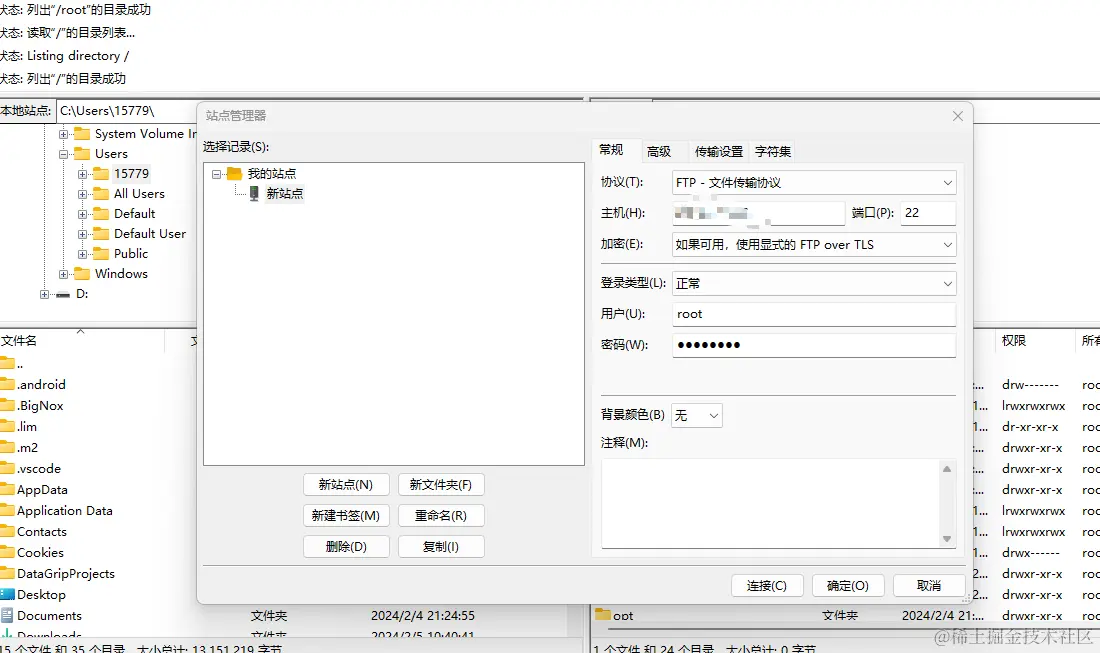Click the Public folder icon in local tree

[x=102, y=253]
